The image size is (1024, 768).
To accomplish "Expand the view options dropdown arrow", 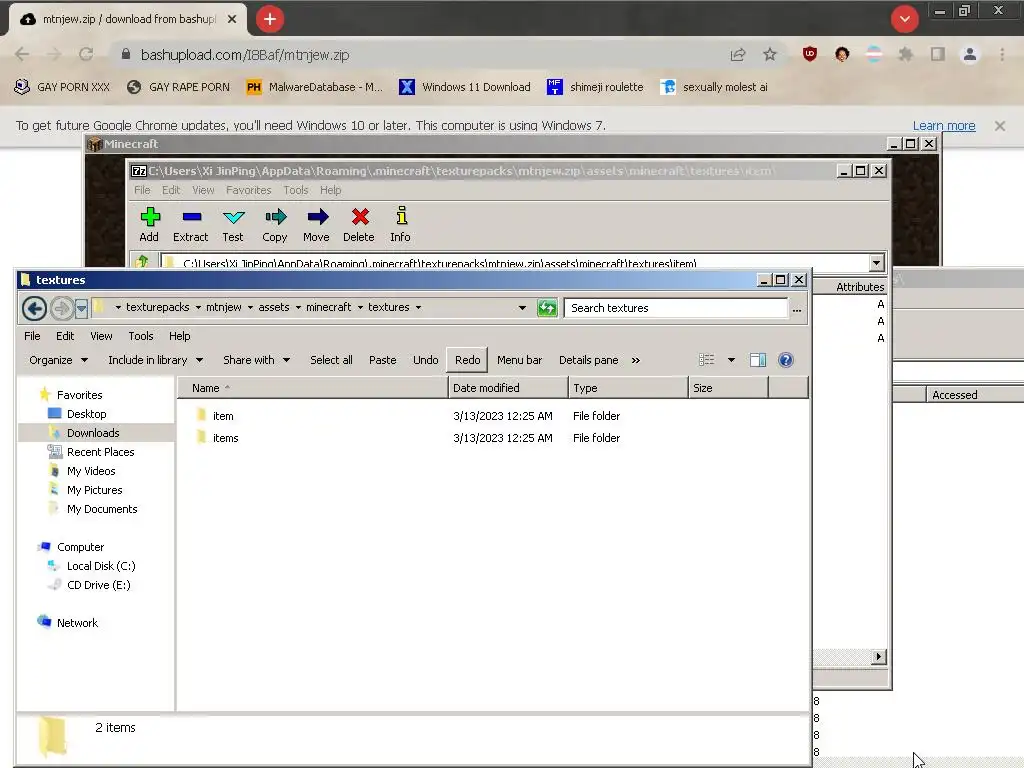I will tap(731, 360).
